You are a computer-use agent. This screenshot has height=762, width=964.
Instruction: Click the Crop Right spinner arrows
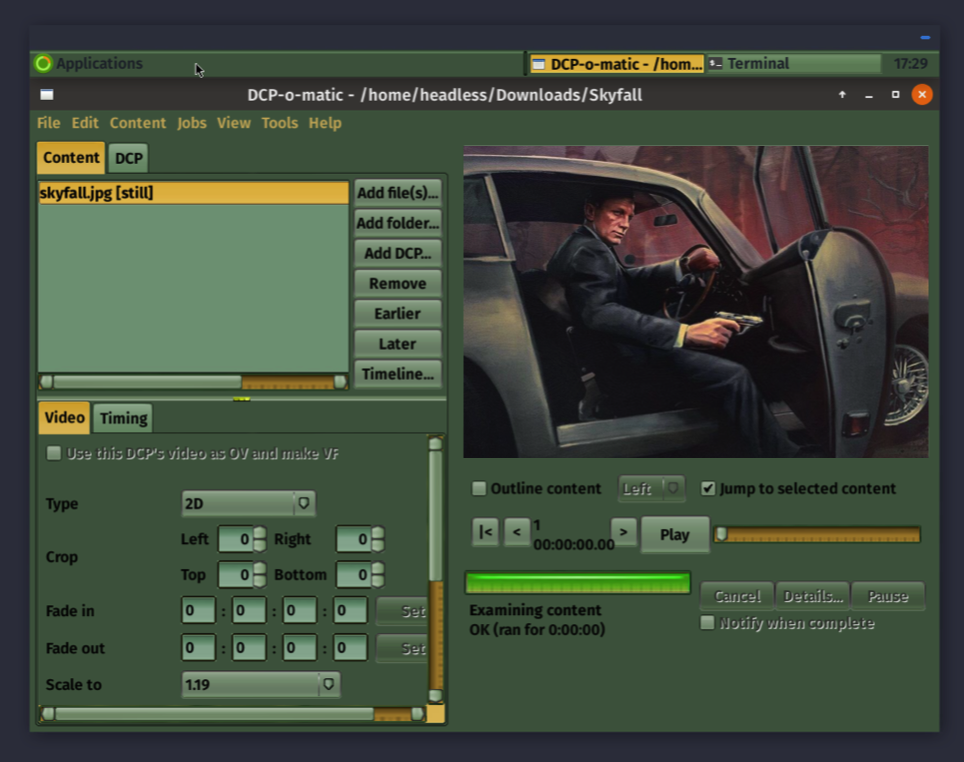[378, 539]
